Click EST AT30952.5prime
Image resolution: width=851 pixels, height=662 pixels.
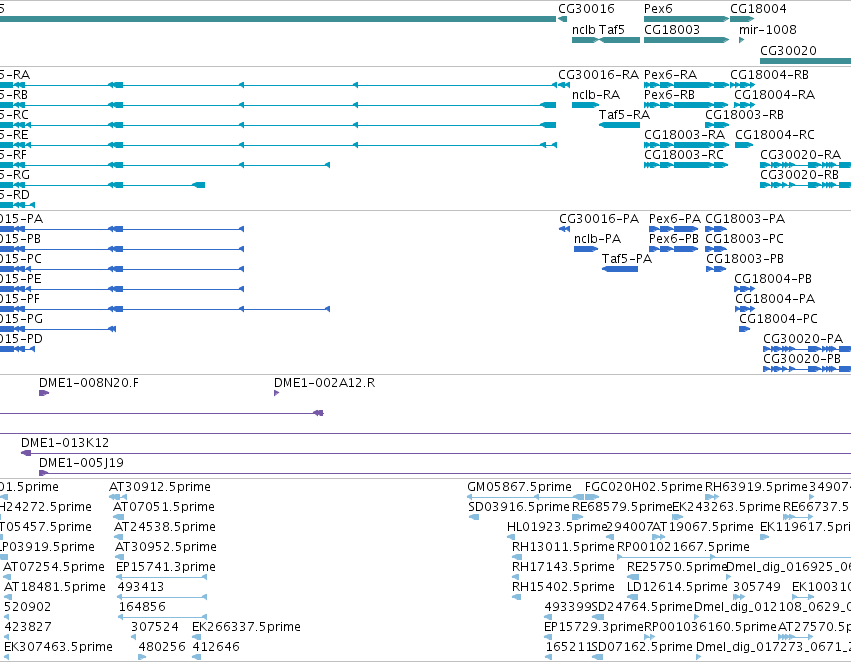coord(166,547)
